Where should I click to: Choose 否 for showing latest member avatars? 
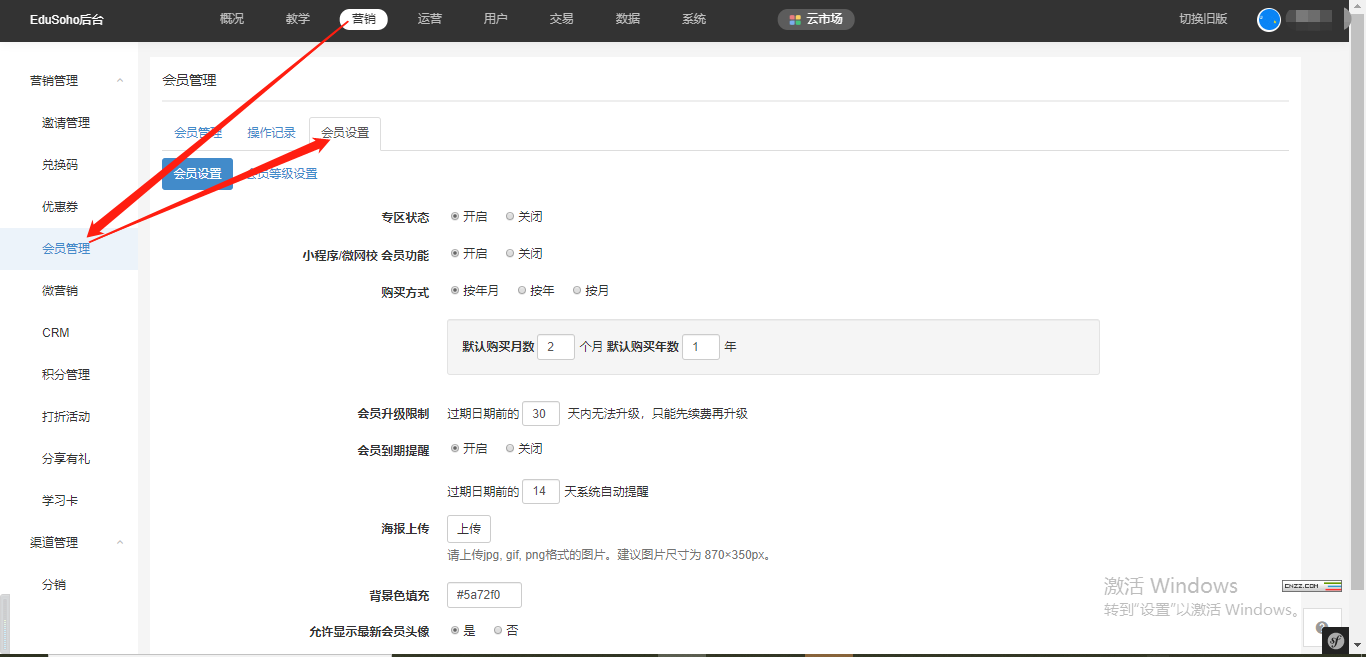[499, 631]
